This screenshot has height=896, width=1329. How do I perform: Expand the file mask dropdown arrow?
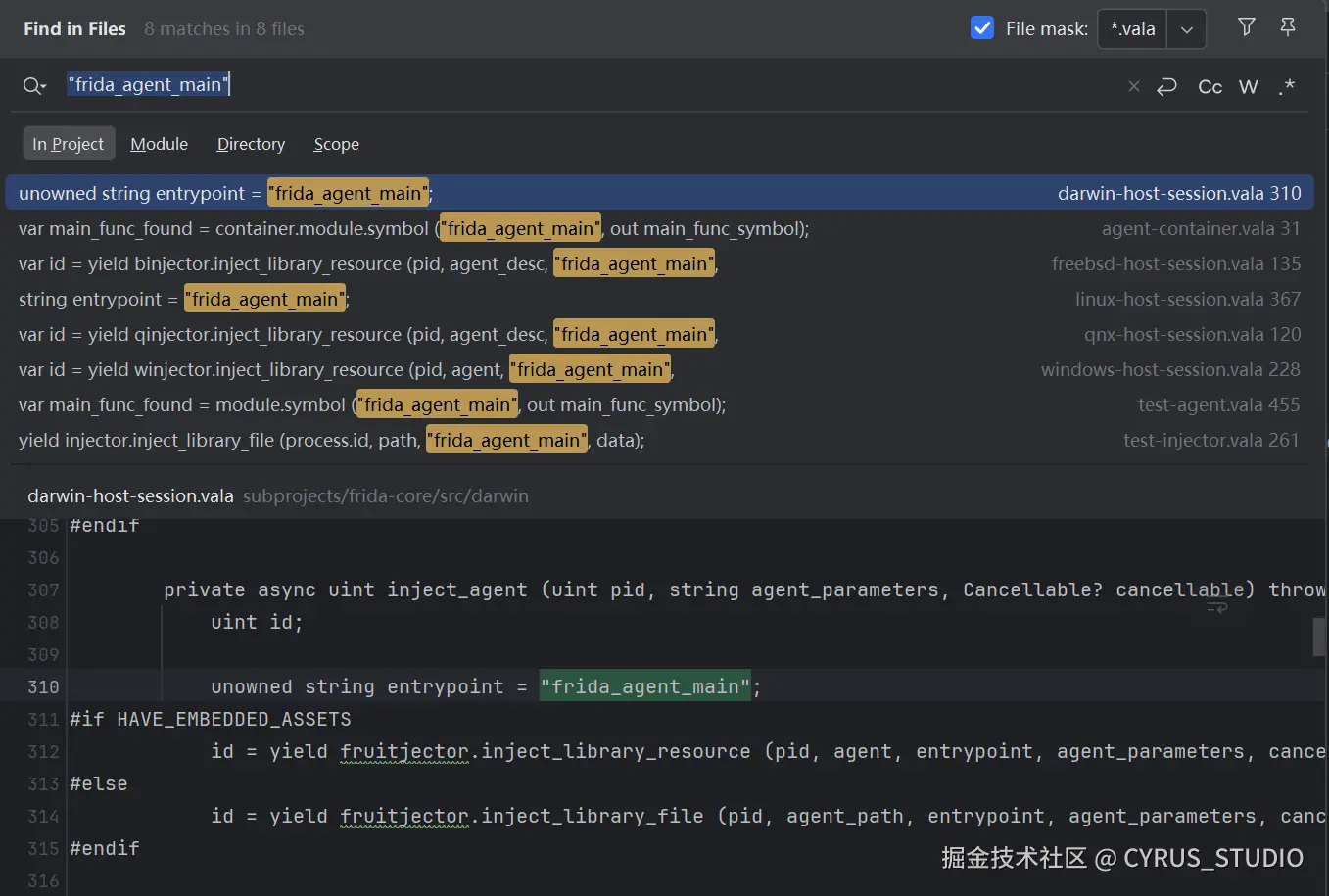click(x=1186, y=29)
